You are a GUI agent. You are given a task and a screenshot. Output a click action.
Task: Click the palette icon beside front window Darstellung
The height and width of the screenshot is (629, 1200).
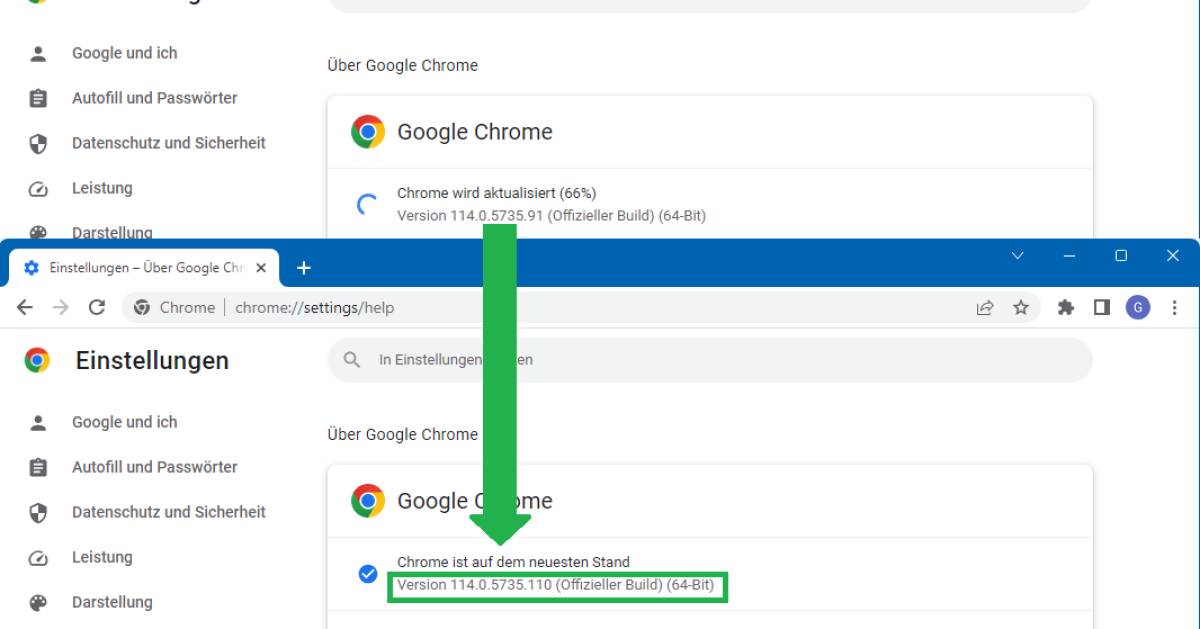[38, 602]
